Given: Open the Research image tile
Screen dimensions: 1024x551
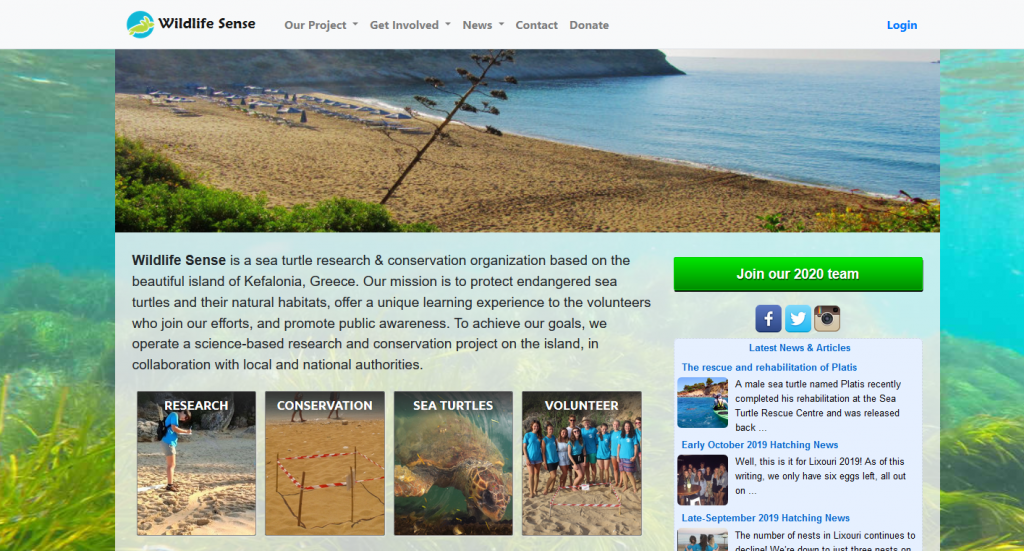Looking at the screenshot, I should pos(196,464).
